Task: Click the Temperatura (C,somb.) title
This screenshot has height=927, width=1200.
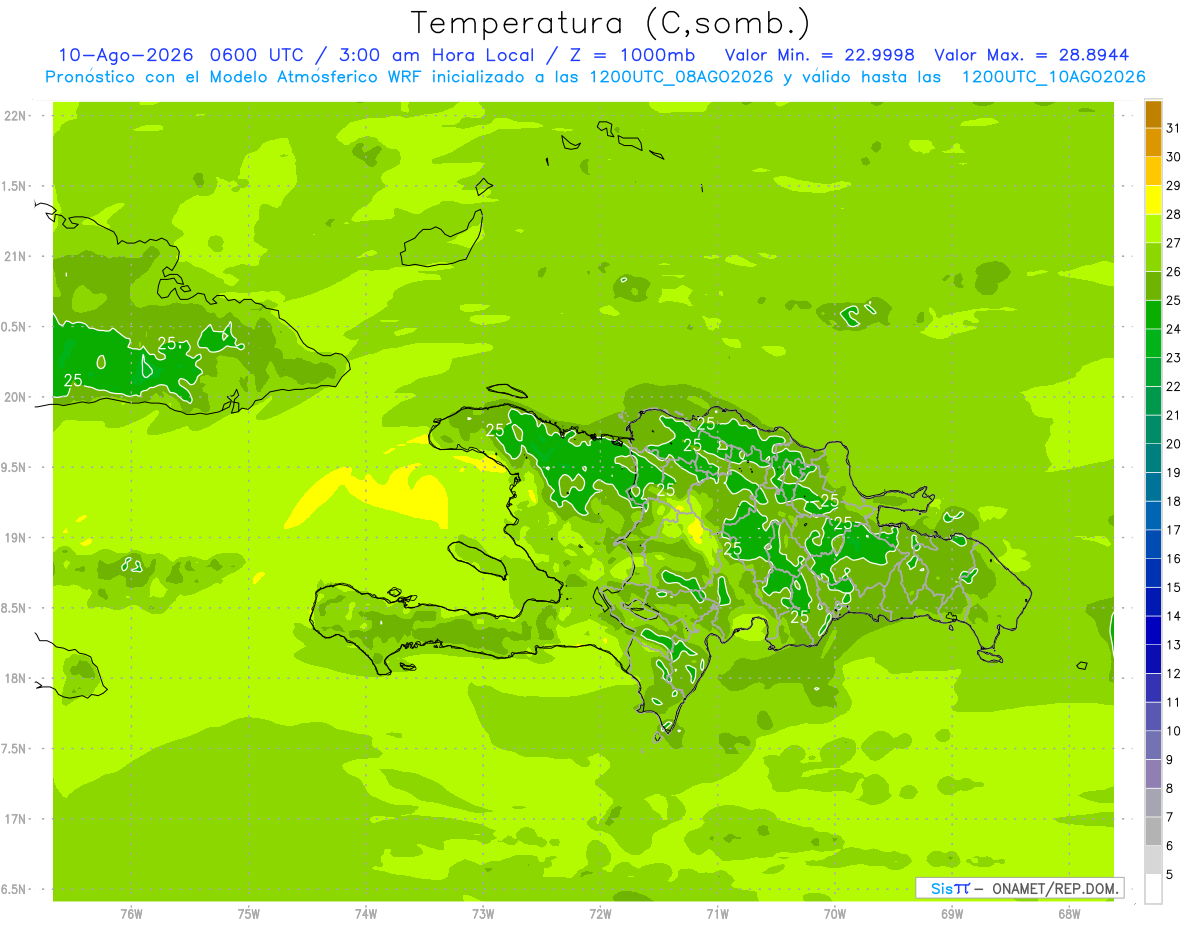Action: (x=610, y=22)
